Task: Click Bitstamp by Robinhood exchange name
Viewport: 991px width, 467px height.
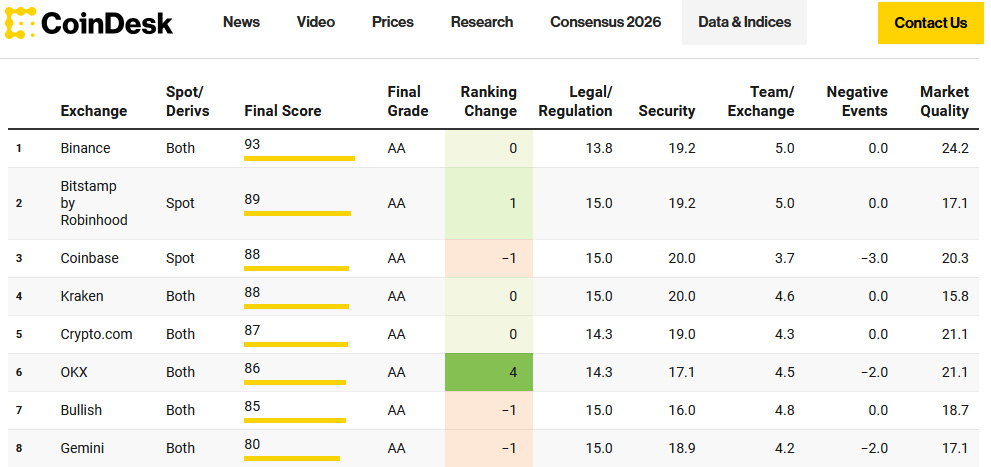Action: (93, 203)
